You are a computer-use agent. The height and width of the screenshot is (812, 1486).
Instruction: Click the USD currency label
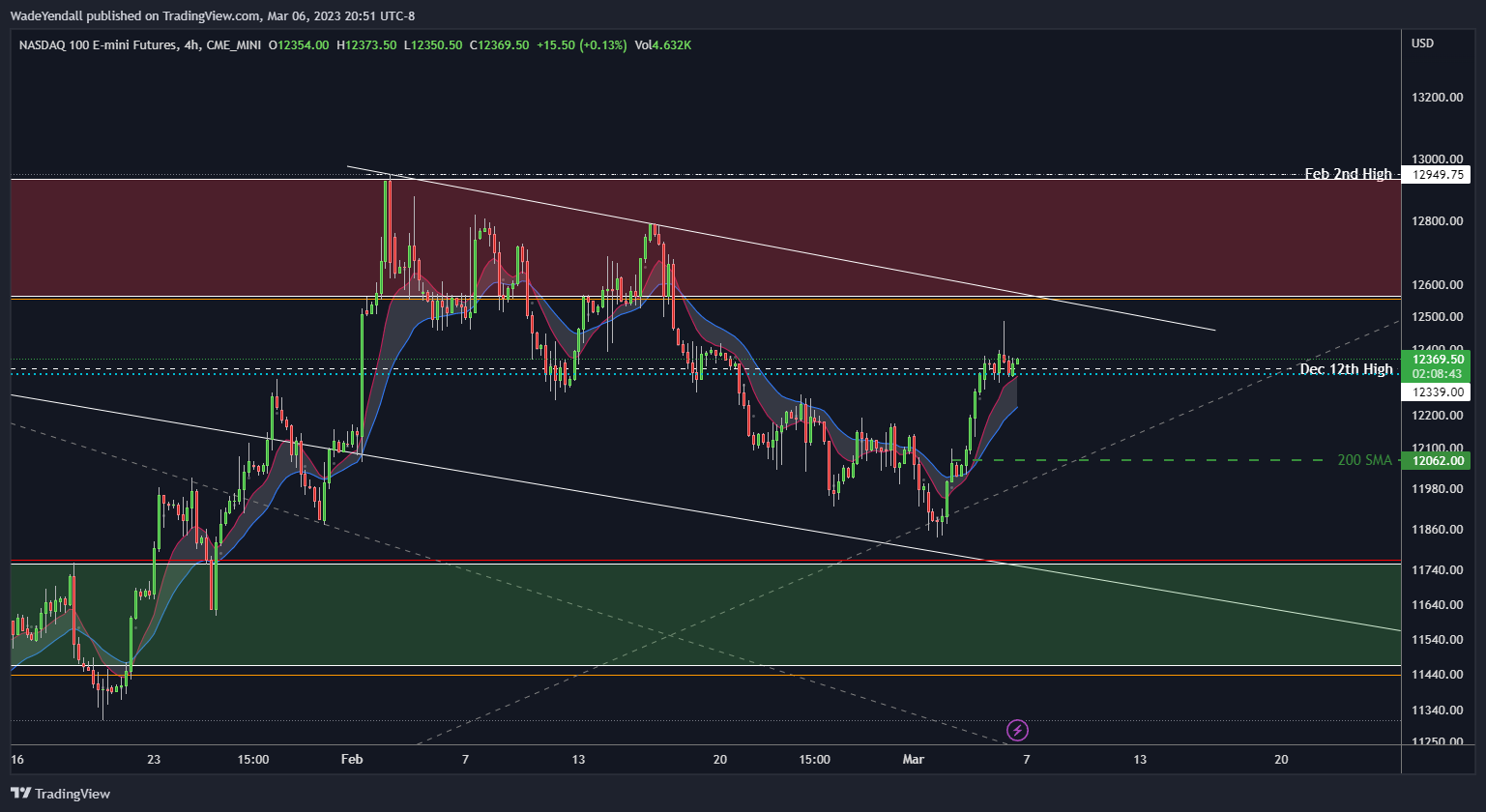pos(1423,43)
